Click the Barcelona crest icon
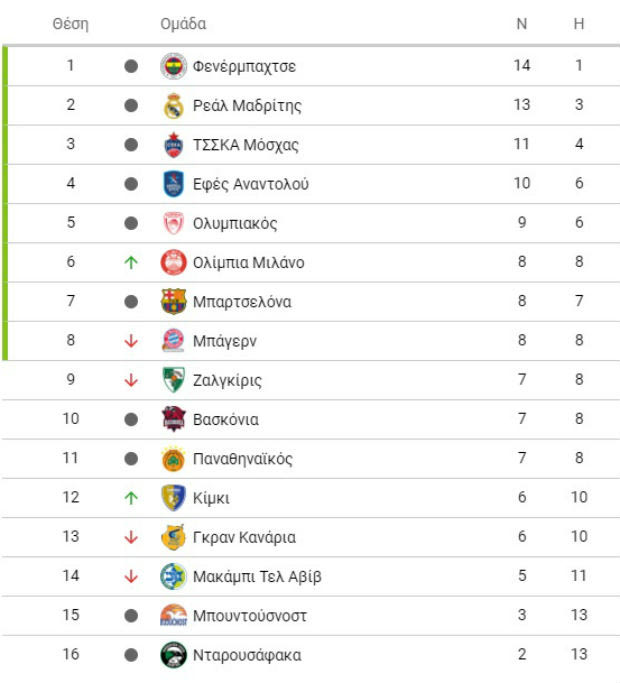Image resolution: width=620 pixels, height=683 pixels. tap(173, 301)
